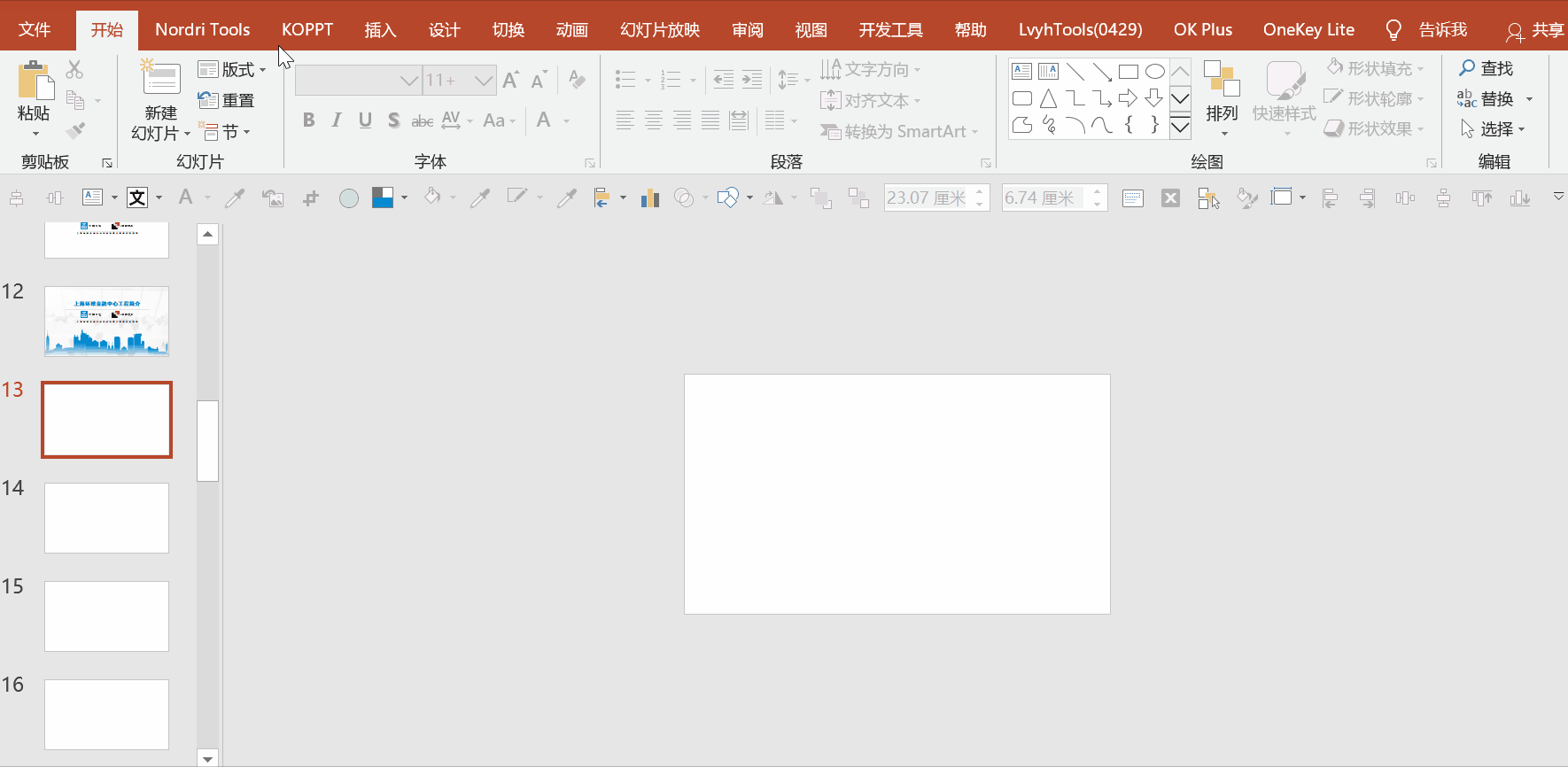Open the 设计 (Design) tab
Image resolution: width=1568 pixels, height=767 pixels.
pos(444,29)
